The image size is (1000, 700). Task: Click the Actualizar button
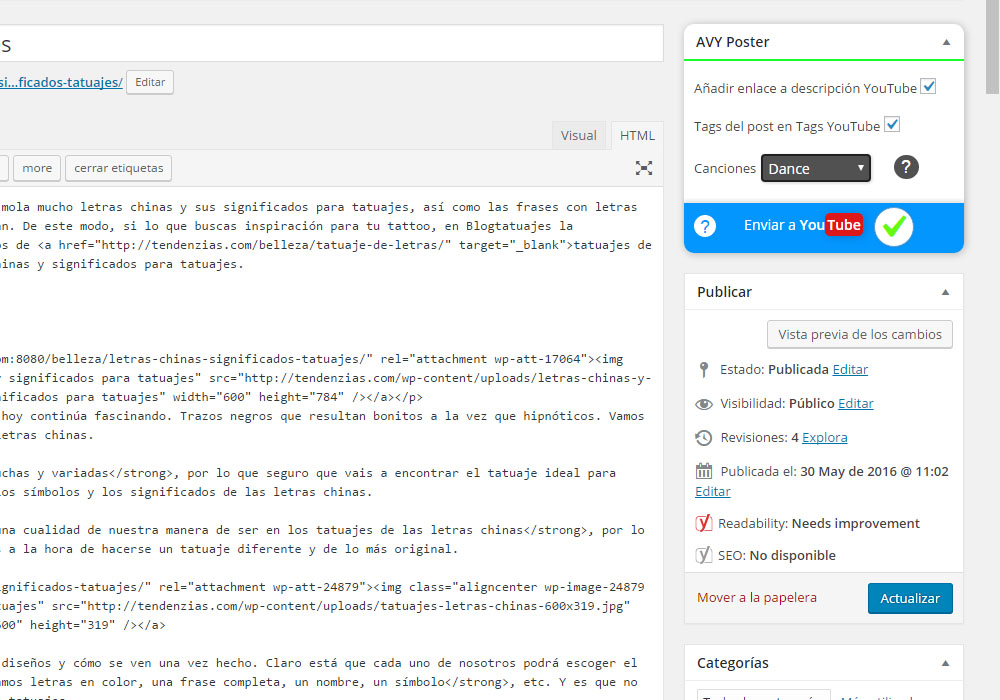coord(910,599)
